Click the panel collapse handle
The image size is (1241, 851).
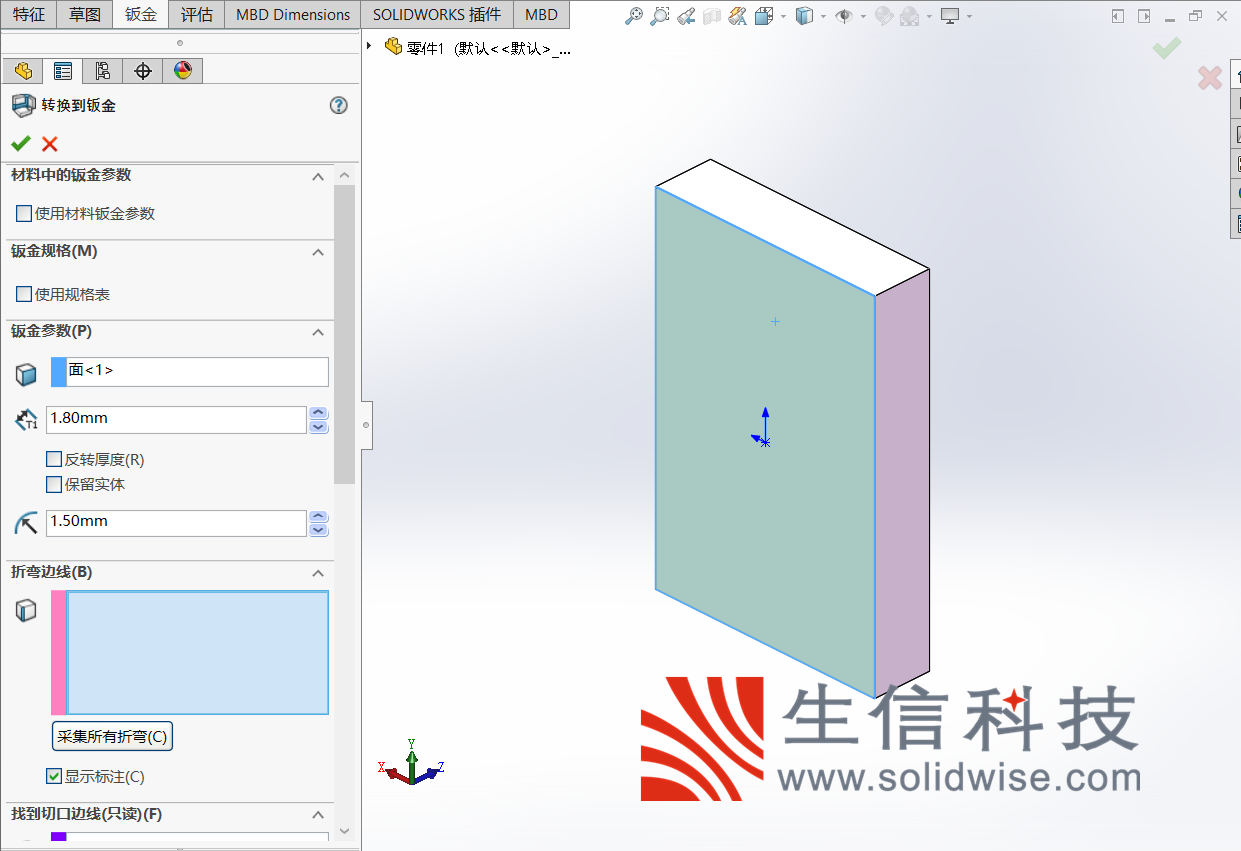(366, 425)
